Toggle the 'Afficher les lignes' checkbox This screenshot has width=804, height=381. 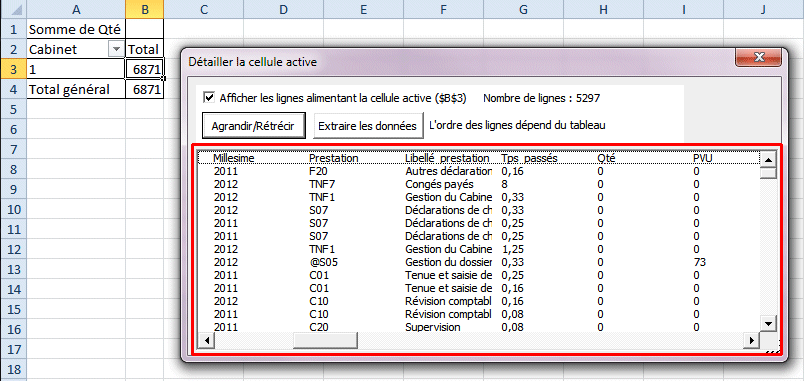tap(209, 98)
